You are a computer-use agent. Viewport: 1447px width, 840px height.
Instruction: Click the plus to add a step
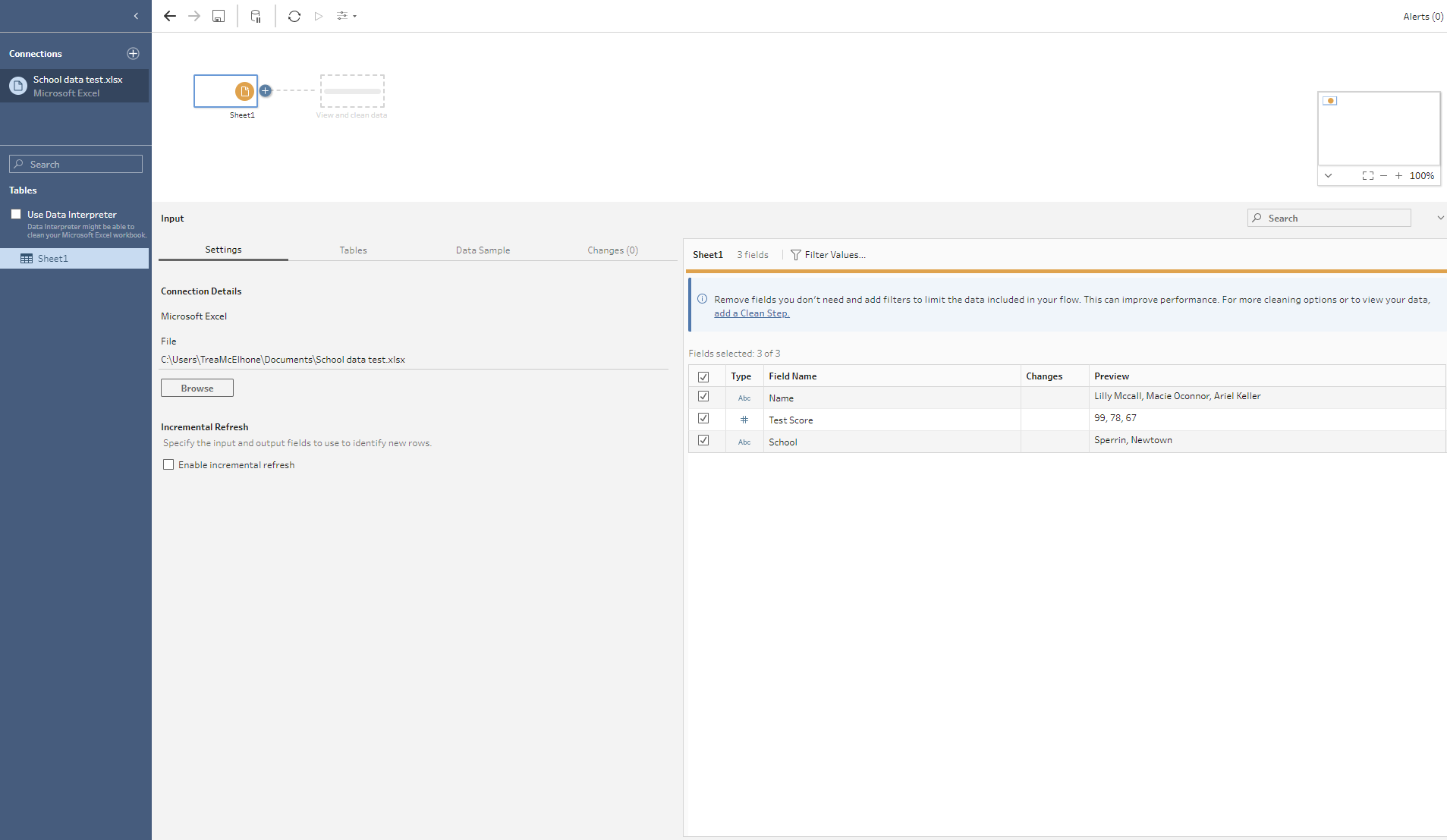[x=265, y=90]
